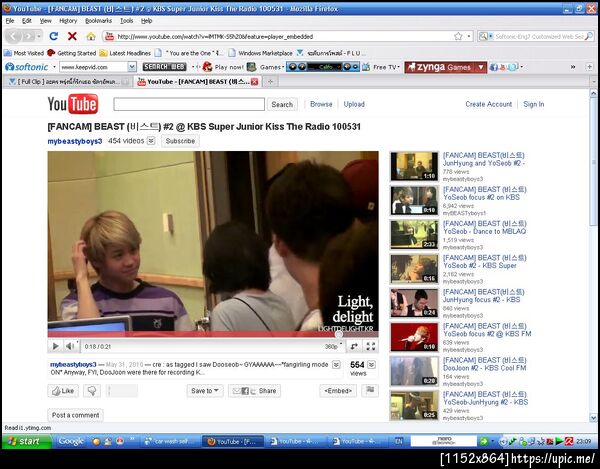Expand the 554 views statistics arrow
The image size is (600, 469).
tap(371, 365)
